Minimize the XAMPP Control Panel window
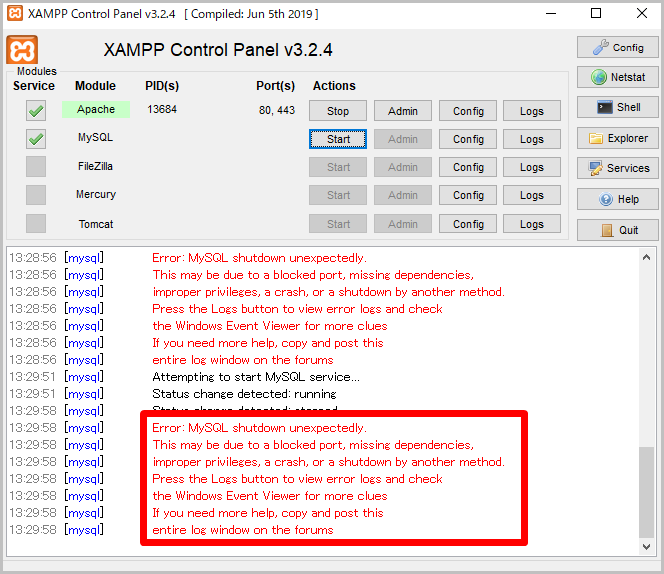Viewport: 664px width, 574px height. (x=551, y=14)
